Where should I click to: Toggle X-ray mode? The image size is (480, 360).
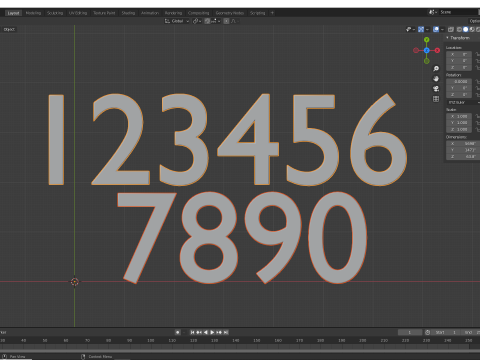pos(451,29)
